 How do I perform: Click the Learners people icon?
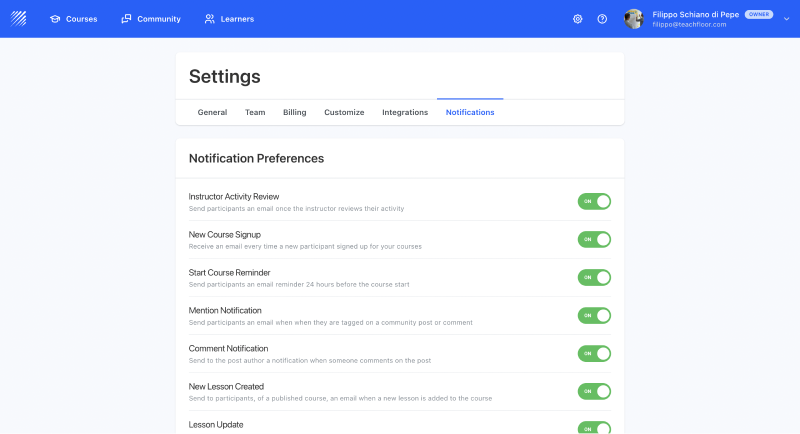[x=209, y=19]
